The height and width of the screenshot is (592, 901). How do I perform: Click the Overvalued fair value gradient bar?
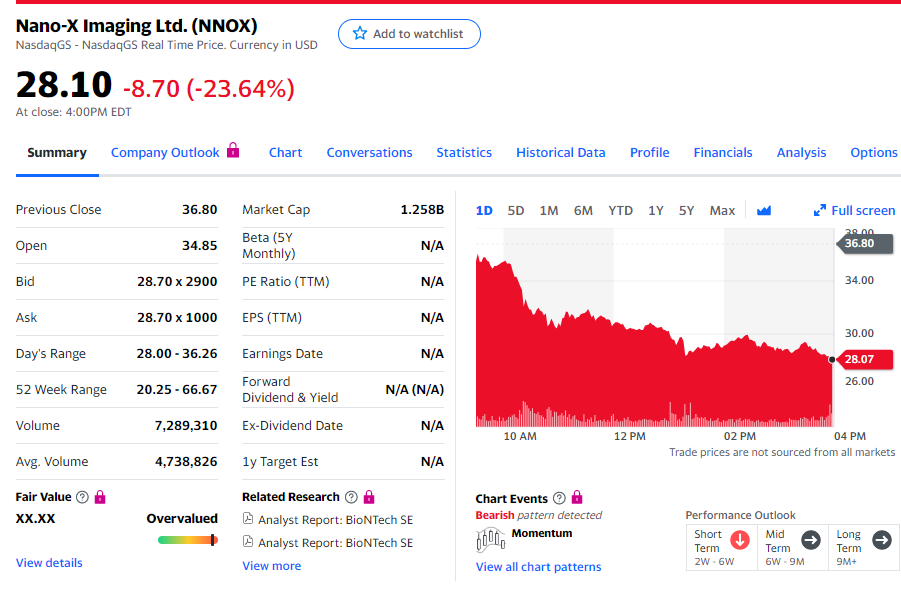click(x=187, y=540)
